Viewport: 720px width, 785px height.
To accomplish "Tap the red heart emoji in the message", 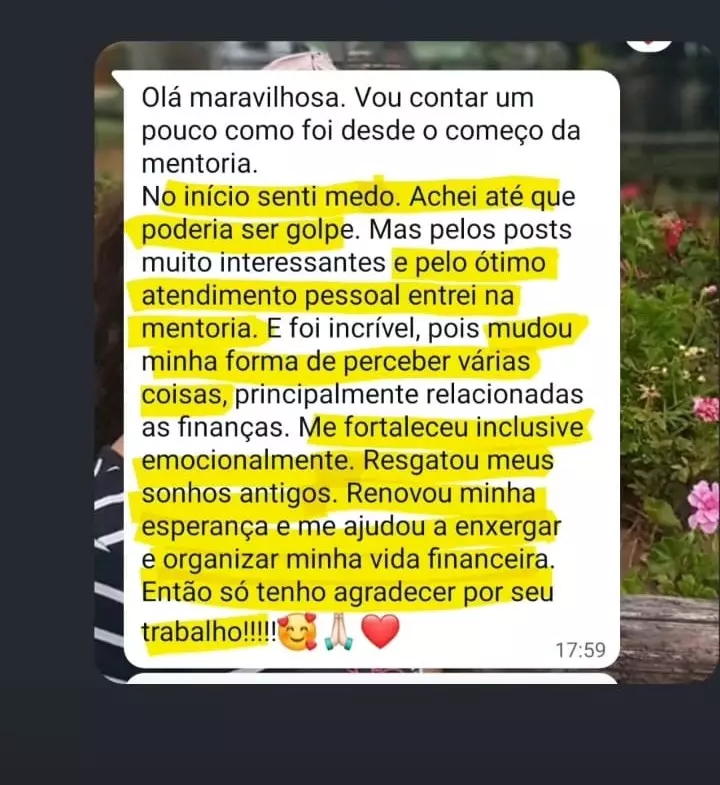I will click(x=381, y=632).
